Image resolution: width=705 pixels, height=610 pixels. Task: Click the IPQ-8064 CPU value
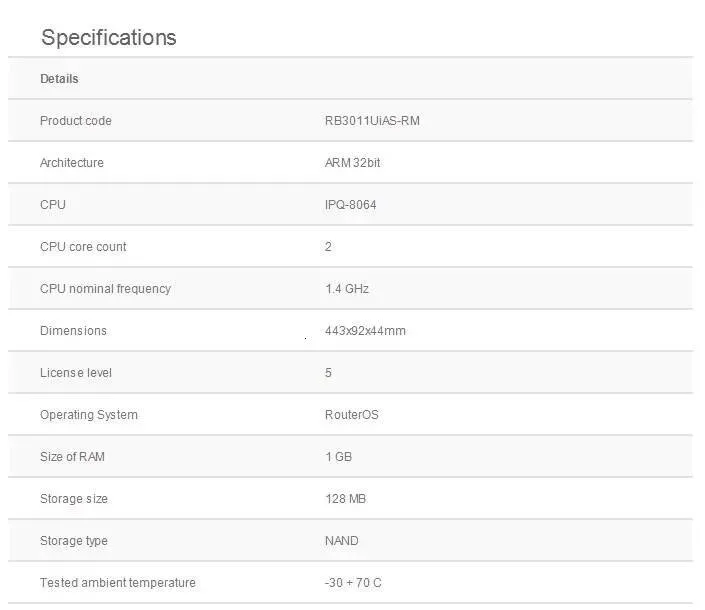tap(351, 205)
